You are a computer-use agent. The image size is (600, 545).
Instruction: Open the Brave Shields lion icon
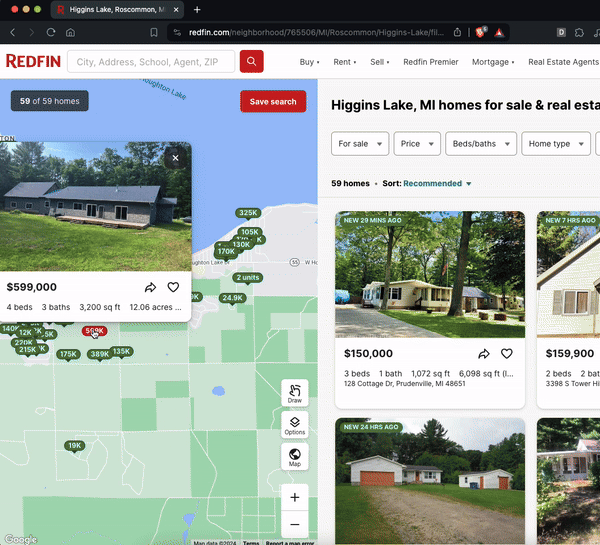481,32
